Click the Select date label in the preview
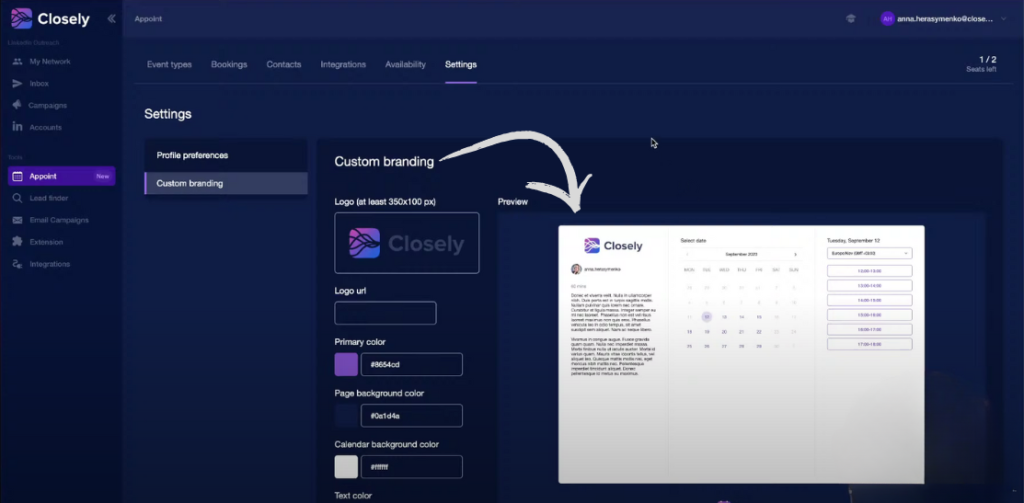 pyautogui.click(x=693, y=240)
